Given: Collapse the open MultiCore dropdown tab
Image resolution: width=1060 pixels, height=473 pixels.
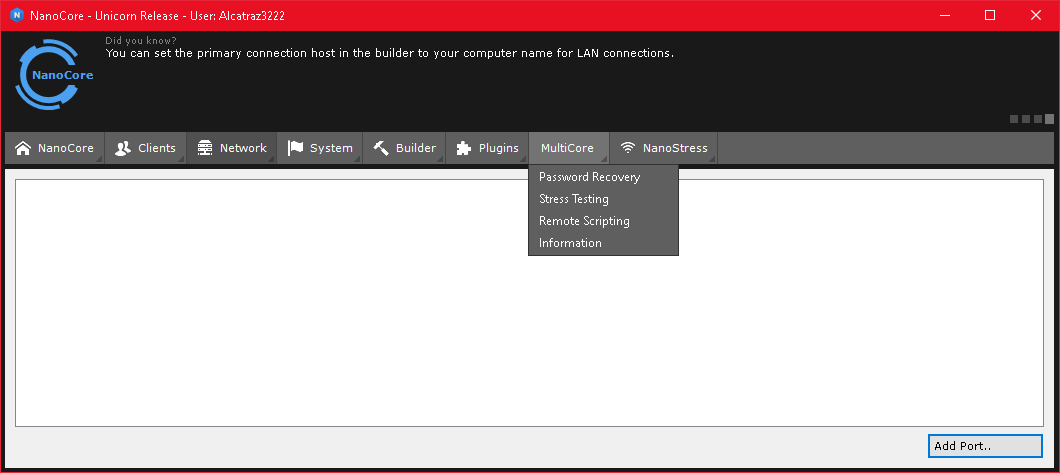Looking at the screenshot, I should click(x=567, y=148).
